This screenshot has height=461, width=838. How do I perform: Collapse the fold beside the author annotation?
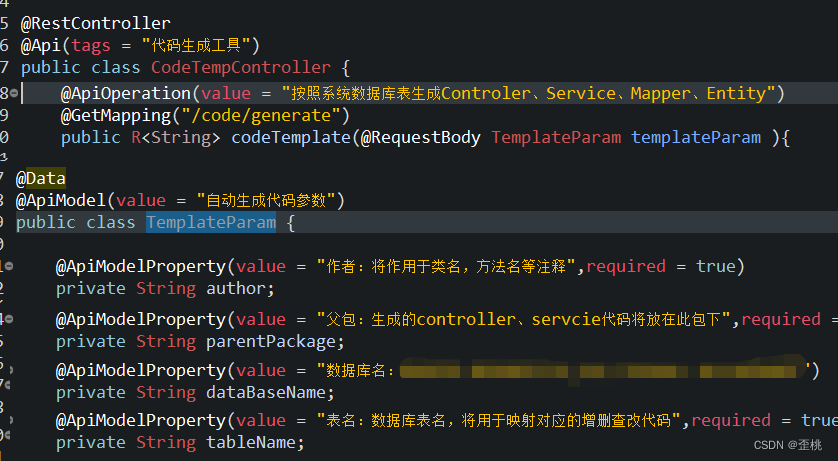tap(9, 266)
